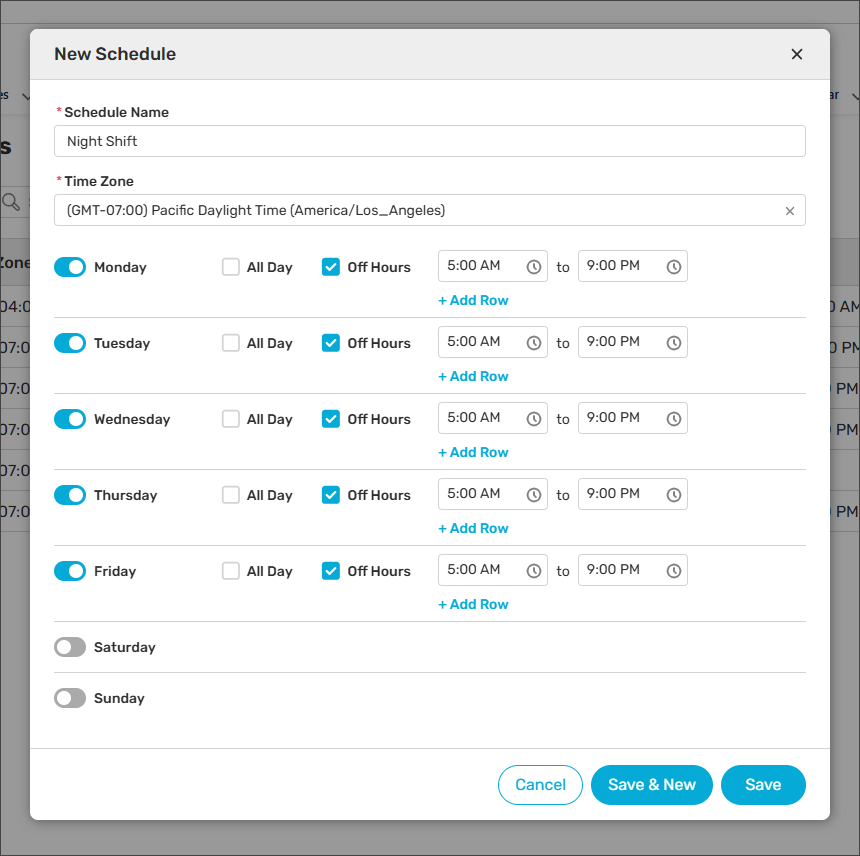
Task: Click clock icon on Wednesday end time
Action: click(x=674, y=419)
